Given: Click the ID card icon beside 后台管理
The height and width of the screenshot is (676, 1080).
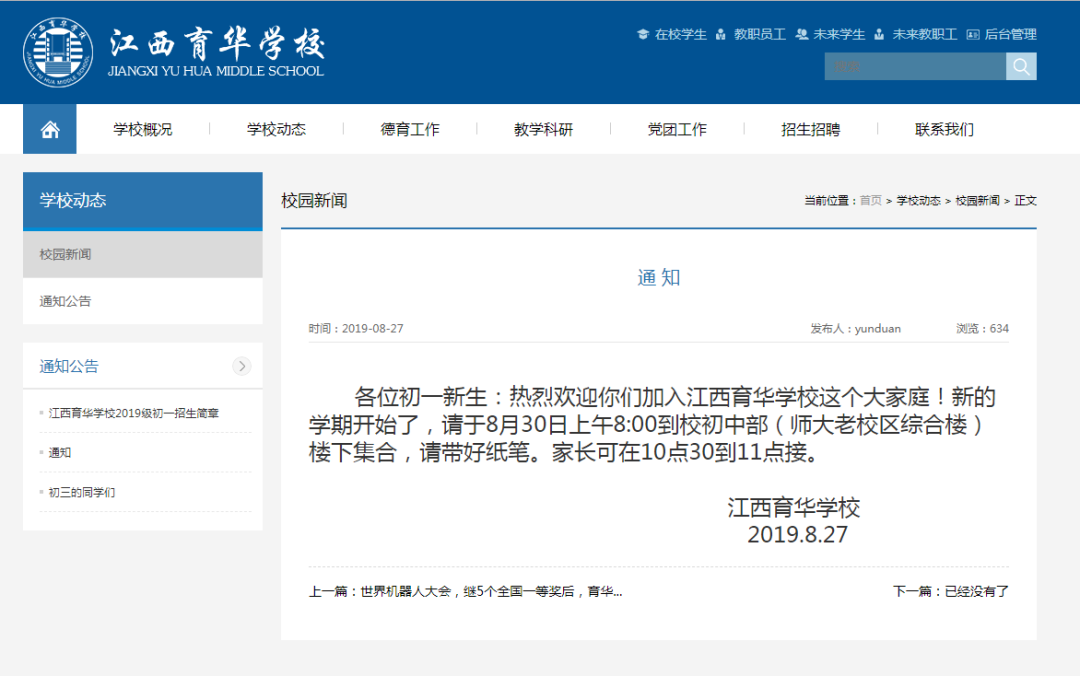Looking at the screenshot, I should point(973,34).
